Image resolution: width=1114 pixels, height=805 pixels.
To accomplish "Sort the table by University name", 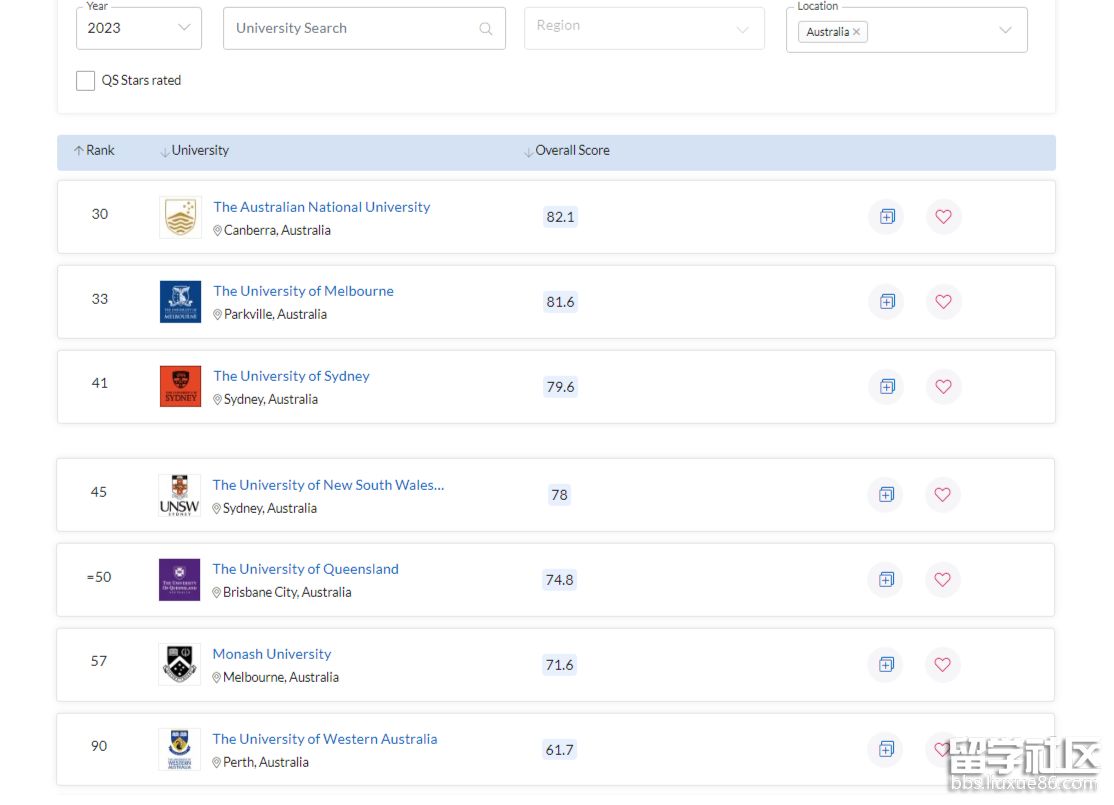I will [195, 151].
